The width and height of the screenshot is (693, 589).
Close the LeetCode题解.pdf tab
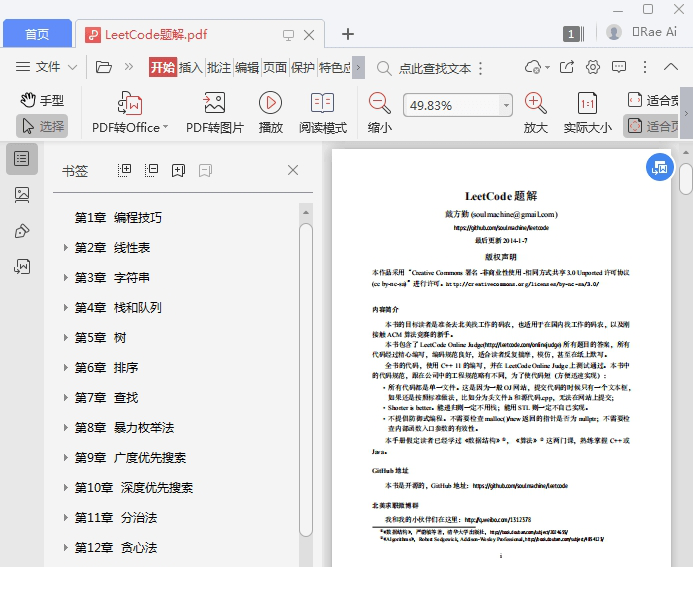click(x=309, y=34)
